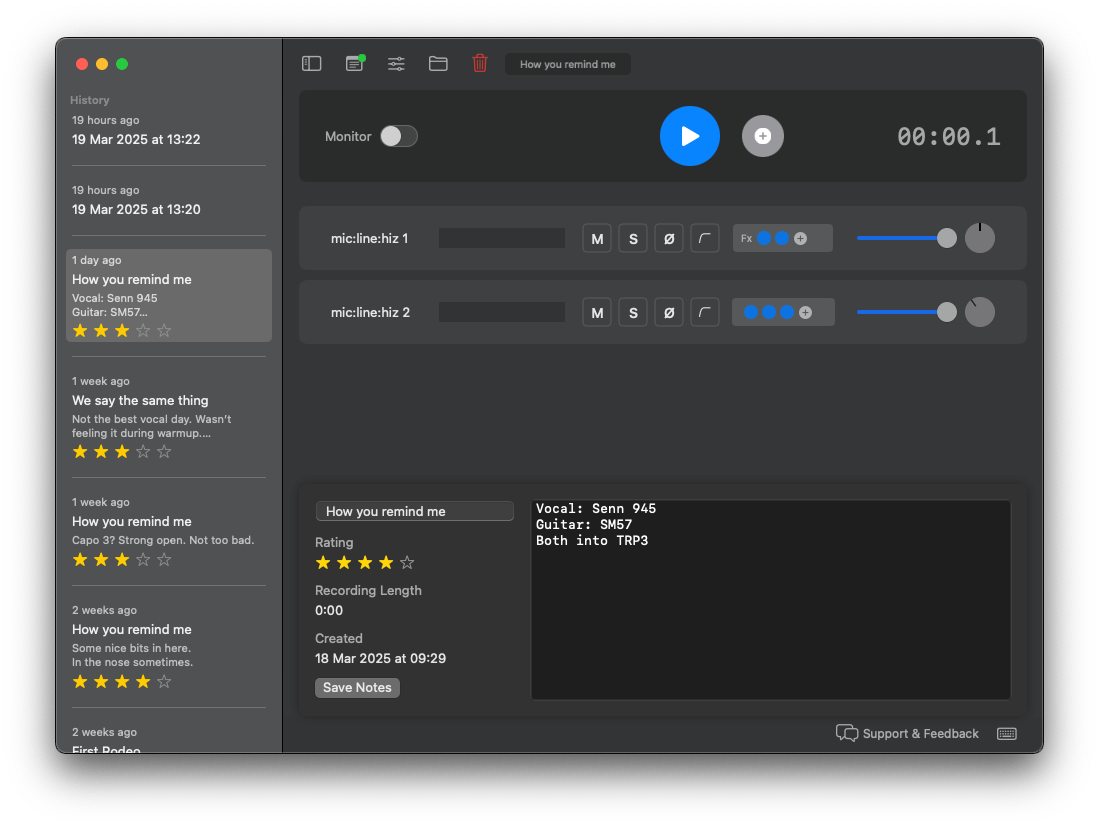
Task: Set Rating to three stars in details
Action: (x=365, y=562)
